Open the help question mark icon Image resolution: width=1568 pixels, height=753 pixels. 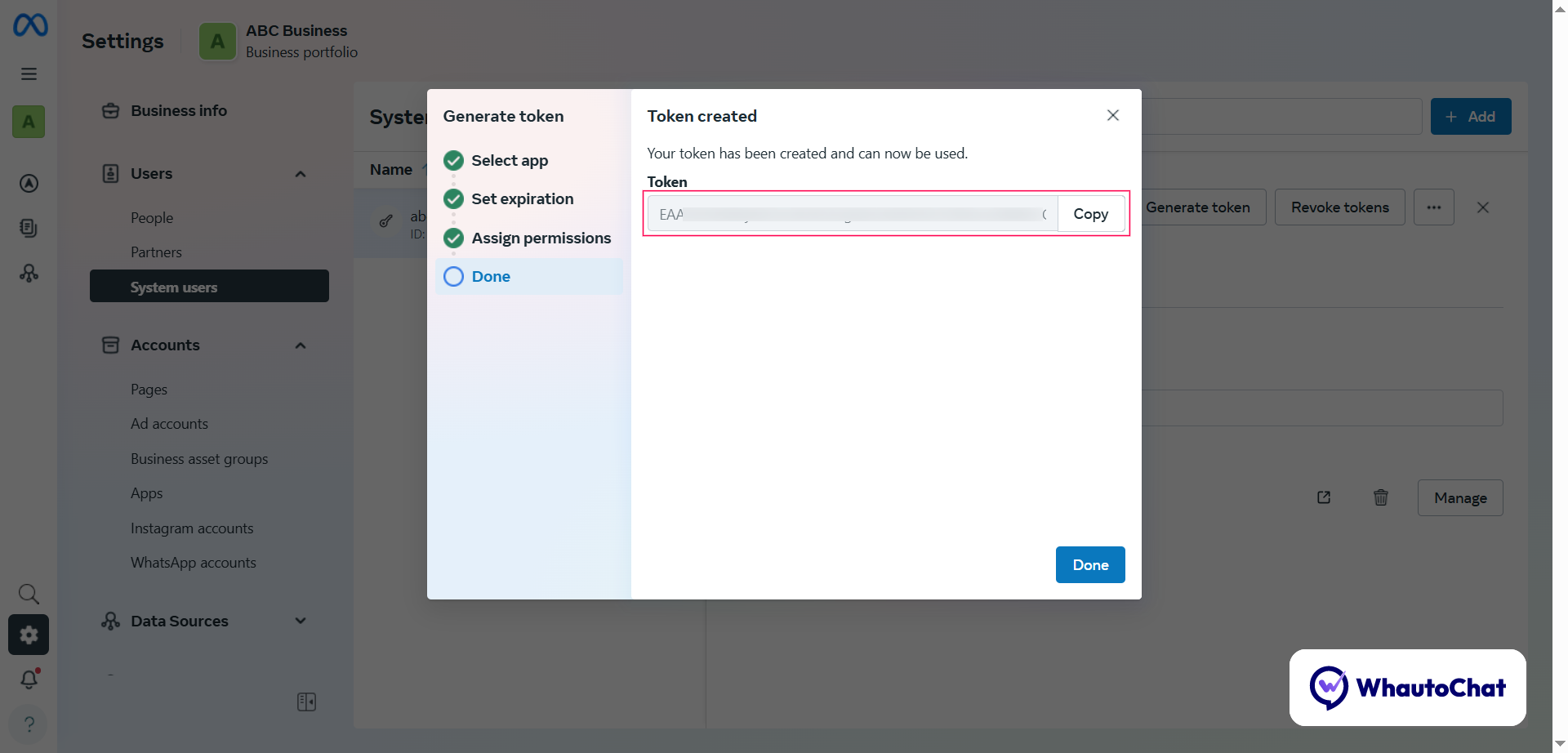click(x=29, y=724)
